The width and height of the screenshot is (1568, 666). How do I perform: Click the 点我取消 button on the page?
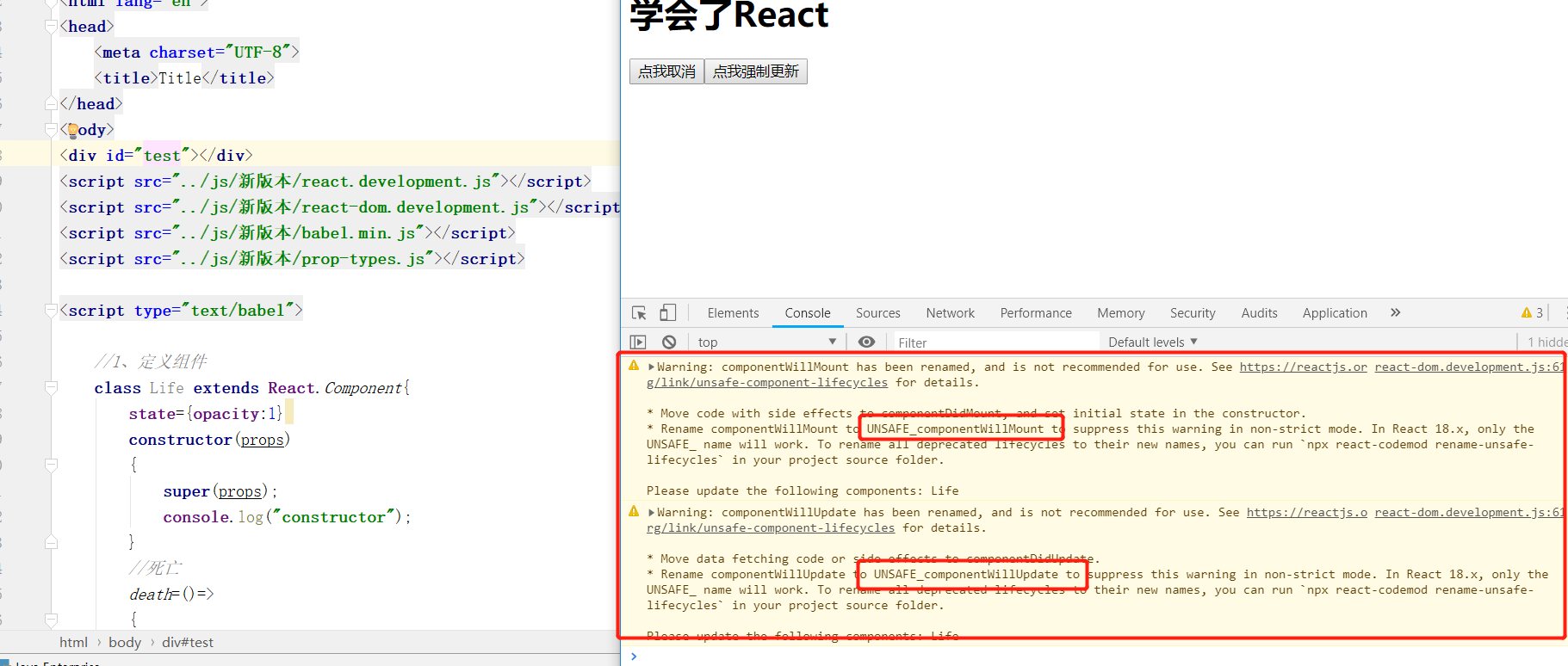coord(666,71)
